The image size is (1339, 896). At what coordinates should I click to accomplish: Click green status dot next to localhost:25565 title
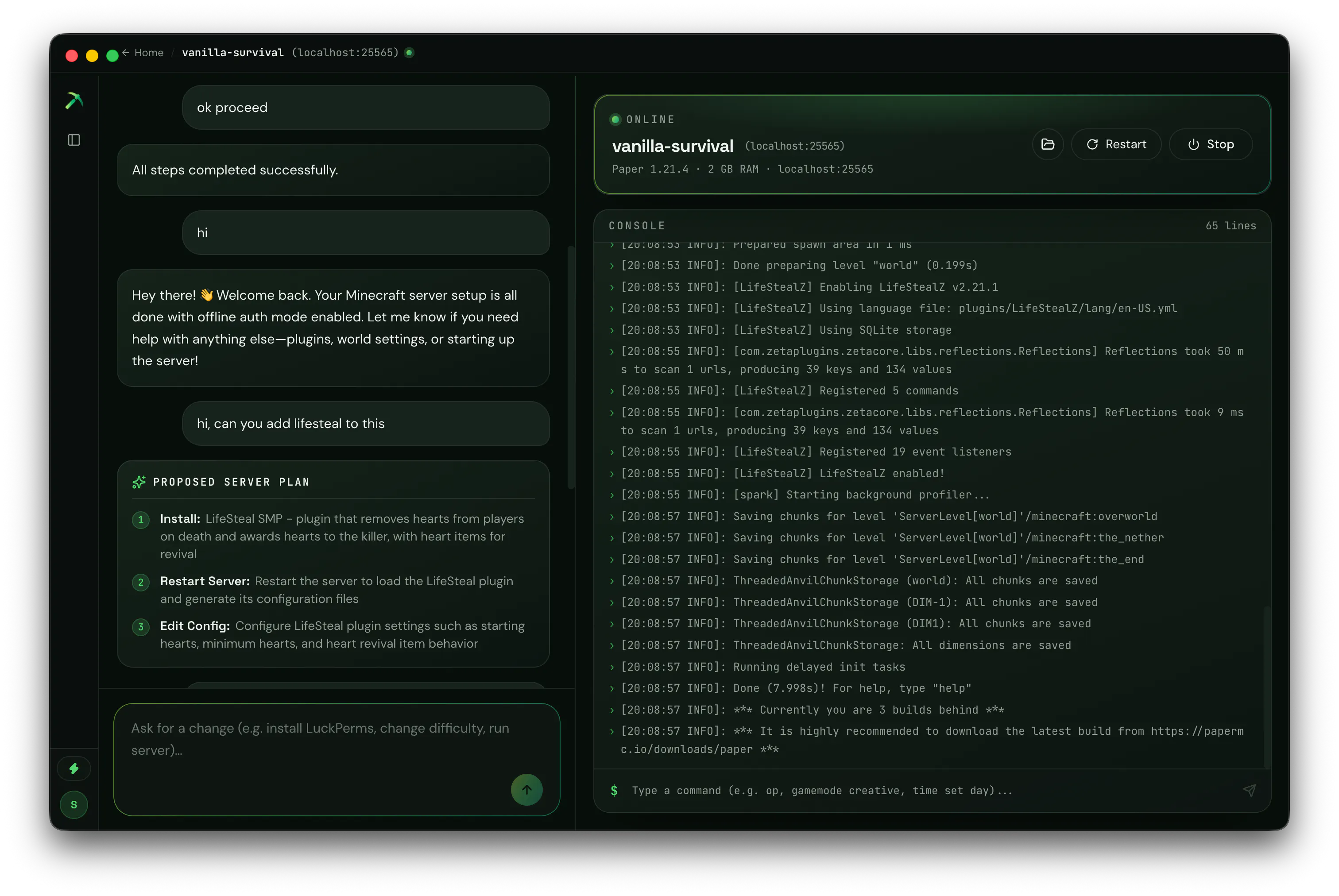tap(409, 53)
